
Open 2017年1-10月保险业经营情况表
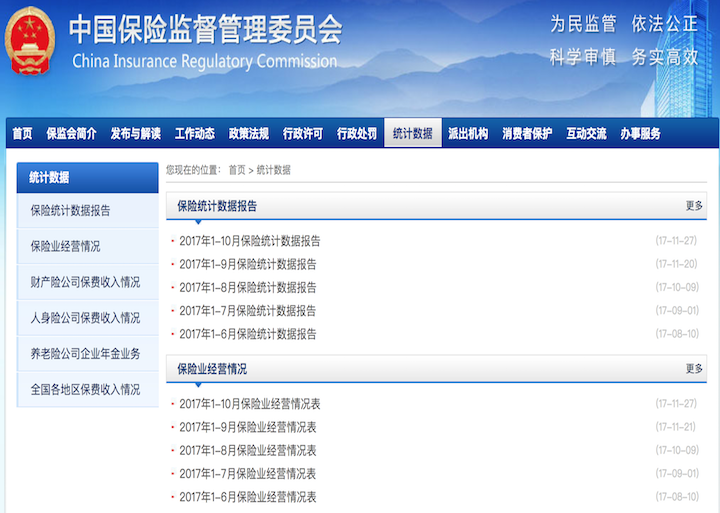point(250,404)
